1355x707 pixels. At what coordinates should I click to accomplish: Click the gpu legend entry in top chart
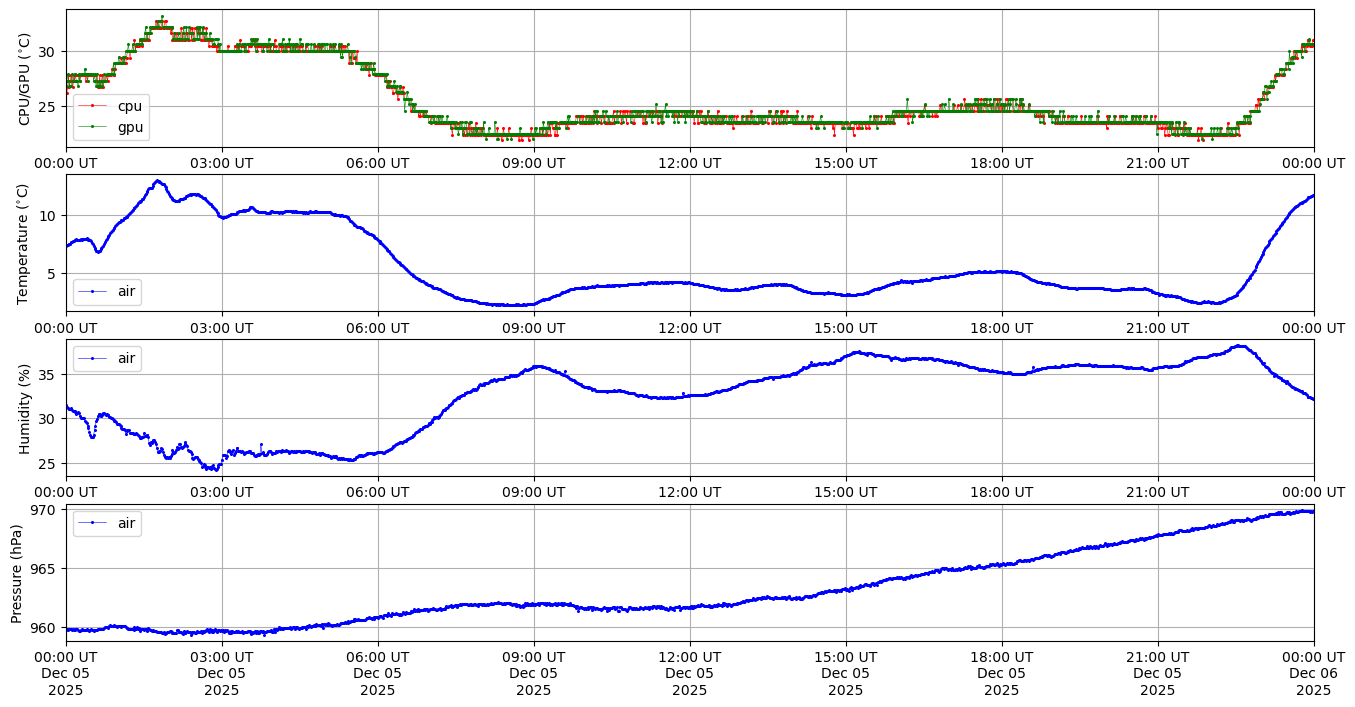[129, 126]
